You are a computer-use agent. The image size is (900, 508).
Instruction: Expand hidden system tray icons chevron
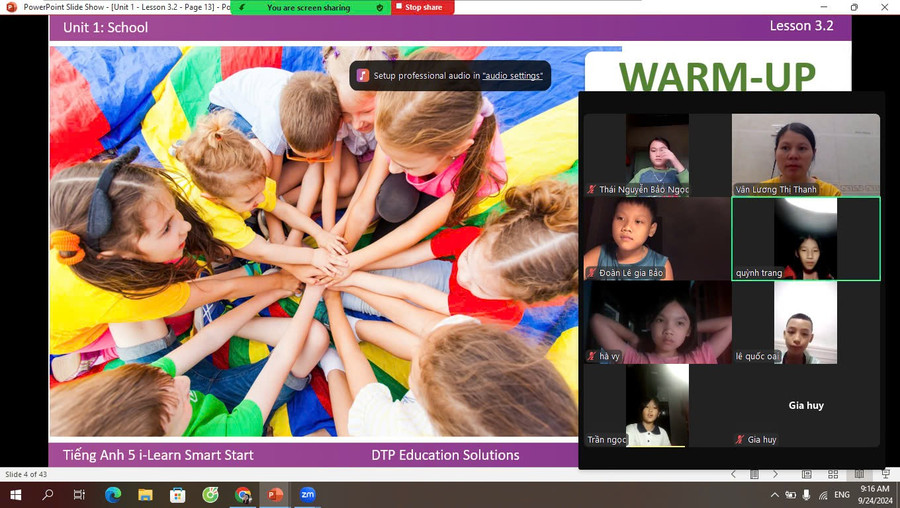(774, 495)
